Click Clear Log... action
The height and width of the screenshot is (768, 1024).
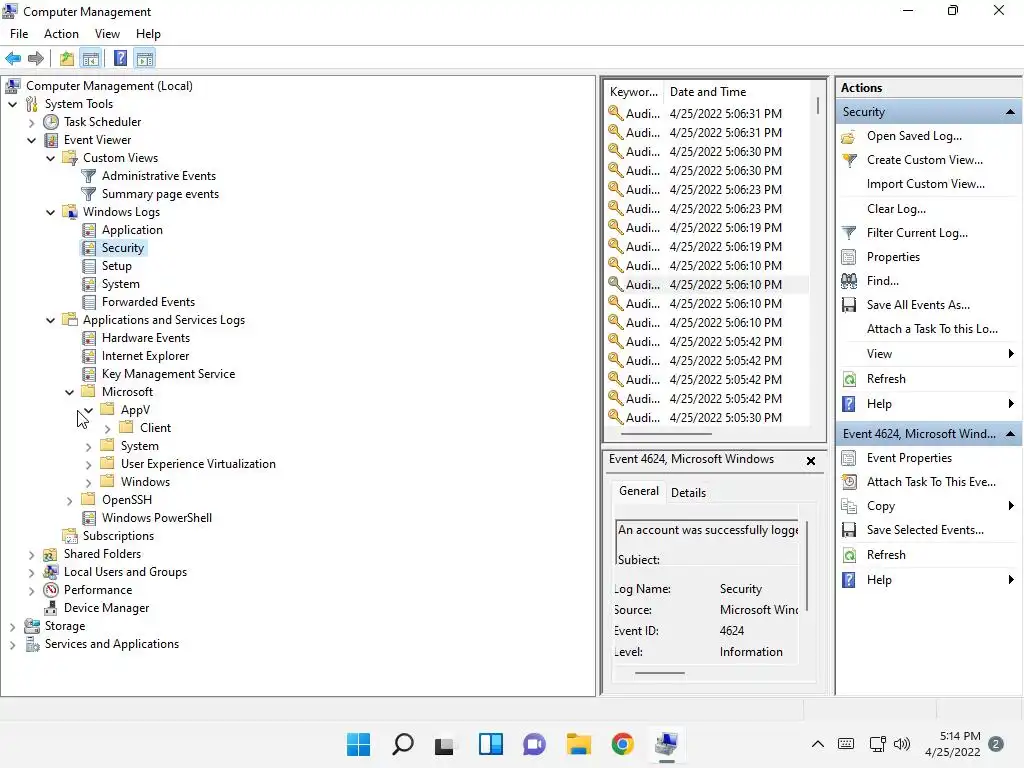pyautogui.click(x=896, y=209)
